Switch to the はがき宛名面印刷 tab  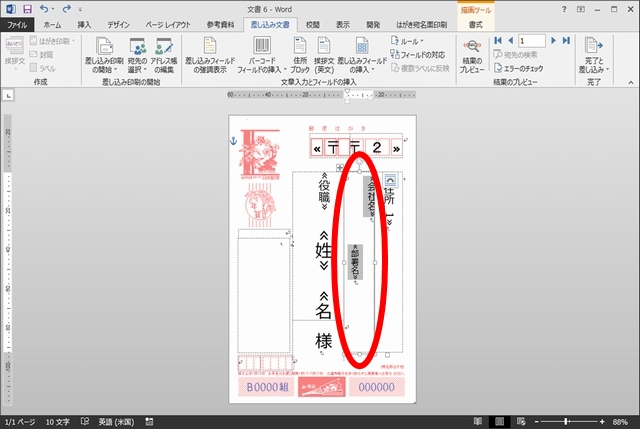[422, 25]
